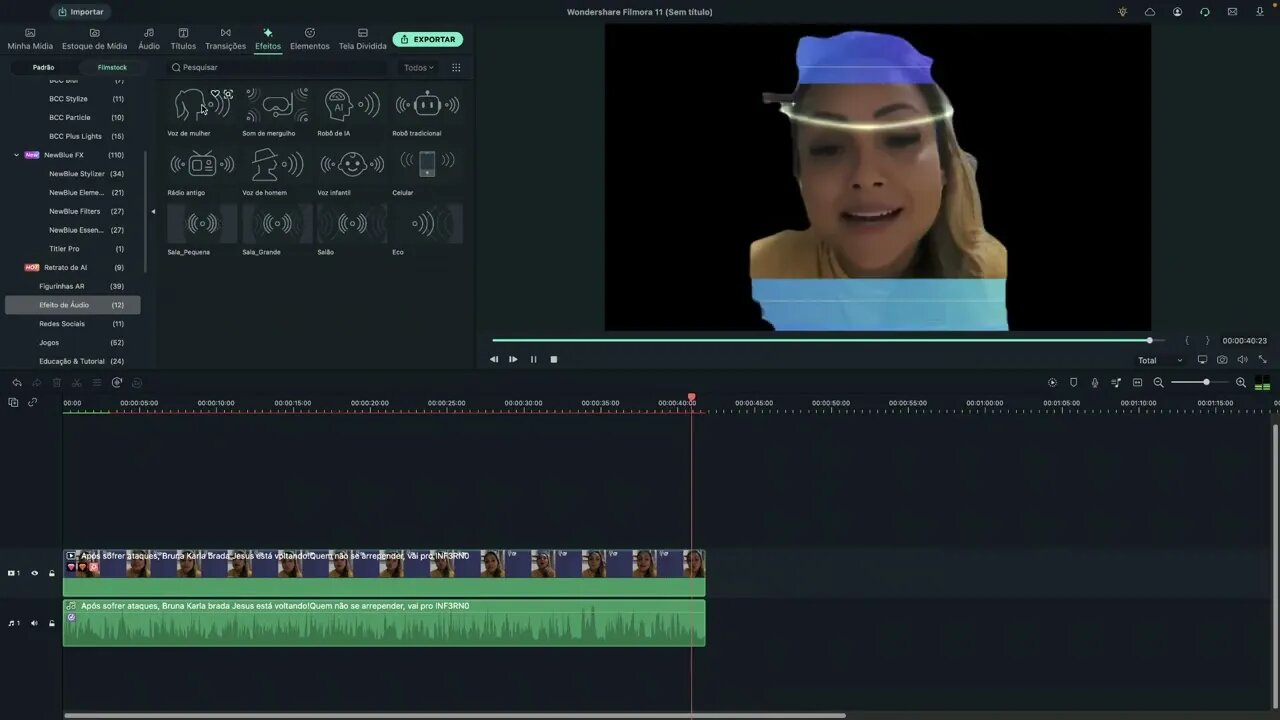Image resolution: width=1280 pixels, height=720 pixels.
Task: Stop the preview playback
Action: (553, 359)
